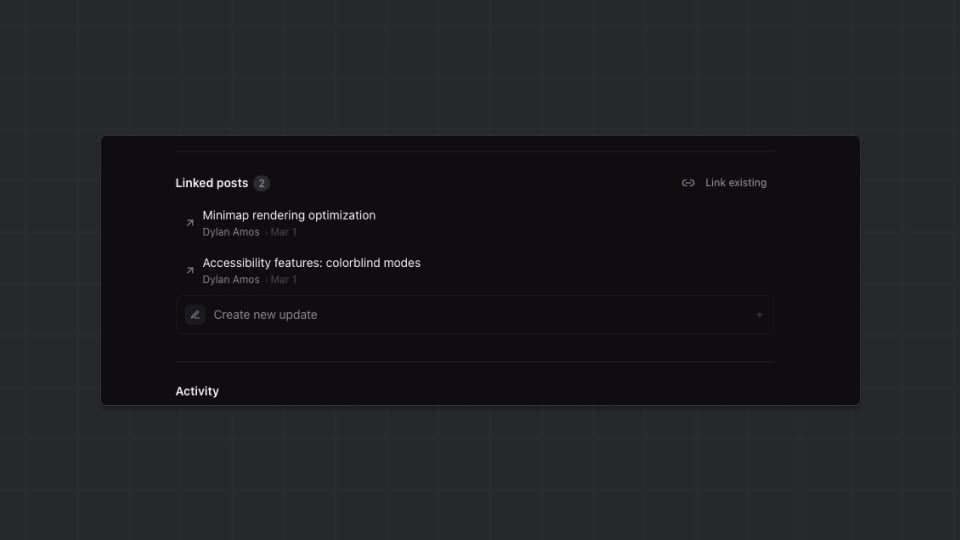Click the Link existing chain icon
960x540 pixels.
tap(688, 183)
